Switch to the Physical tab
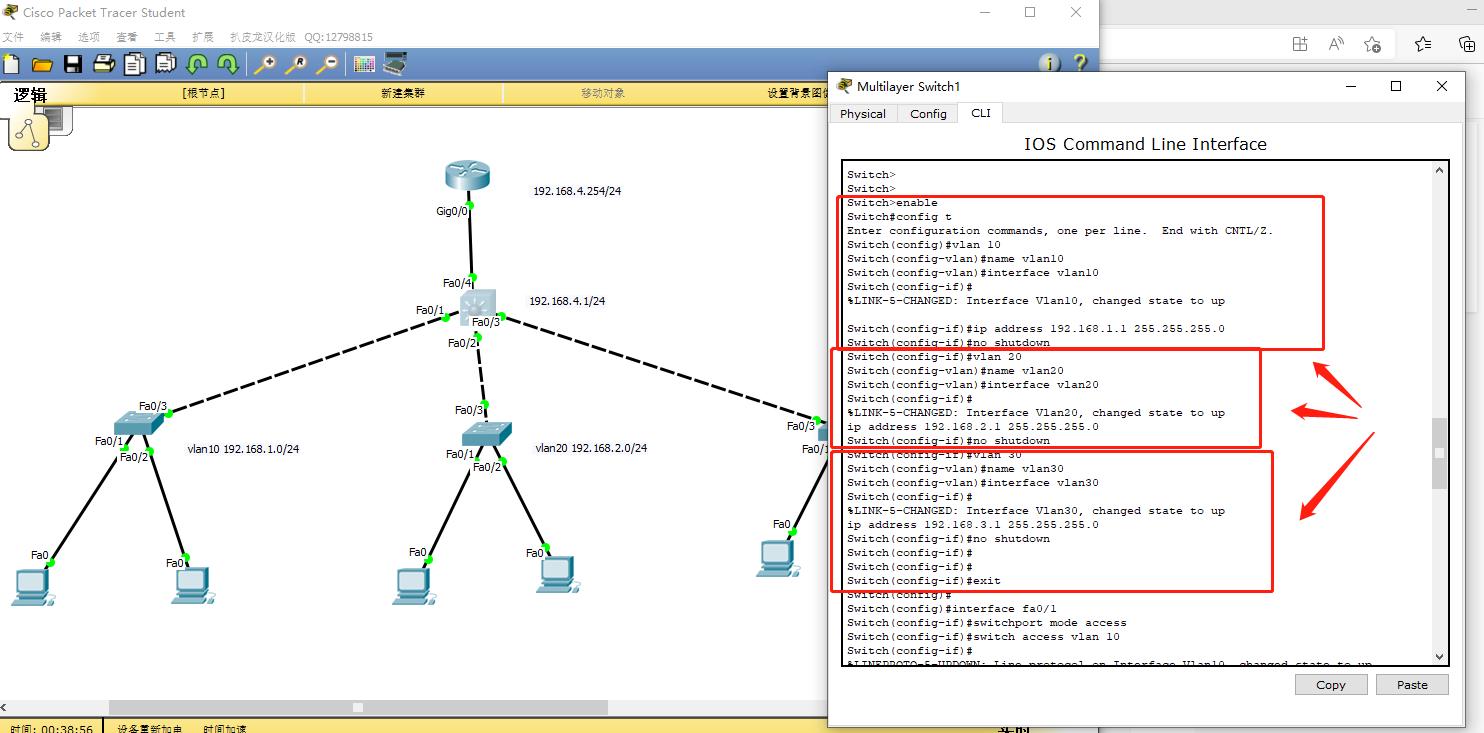 pyautogui.click(x=862, y=113)
